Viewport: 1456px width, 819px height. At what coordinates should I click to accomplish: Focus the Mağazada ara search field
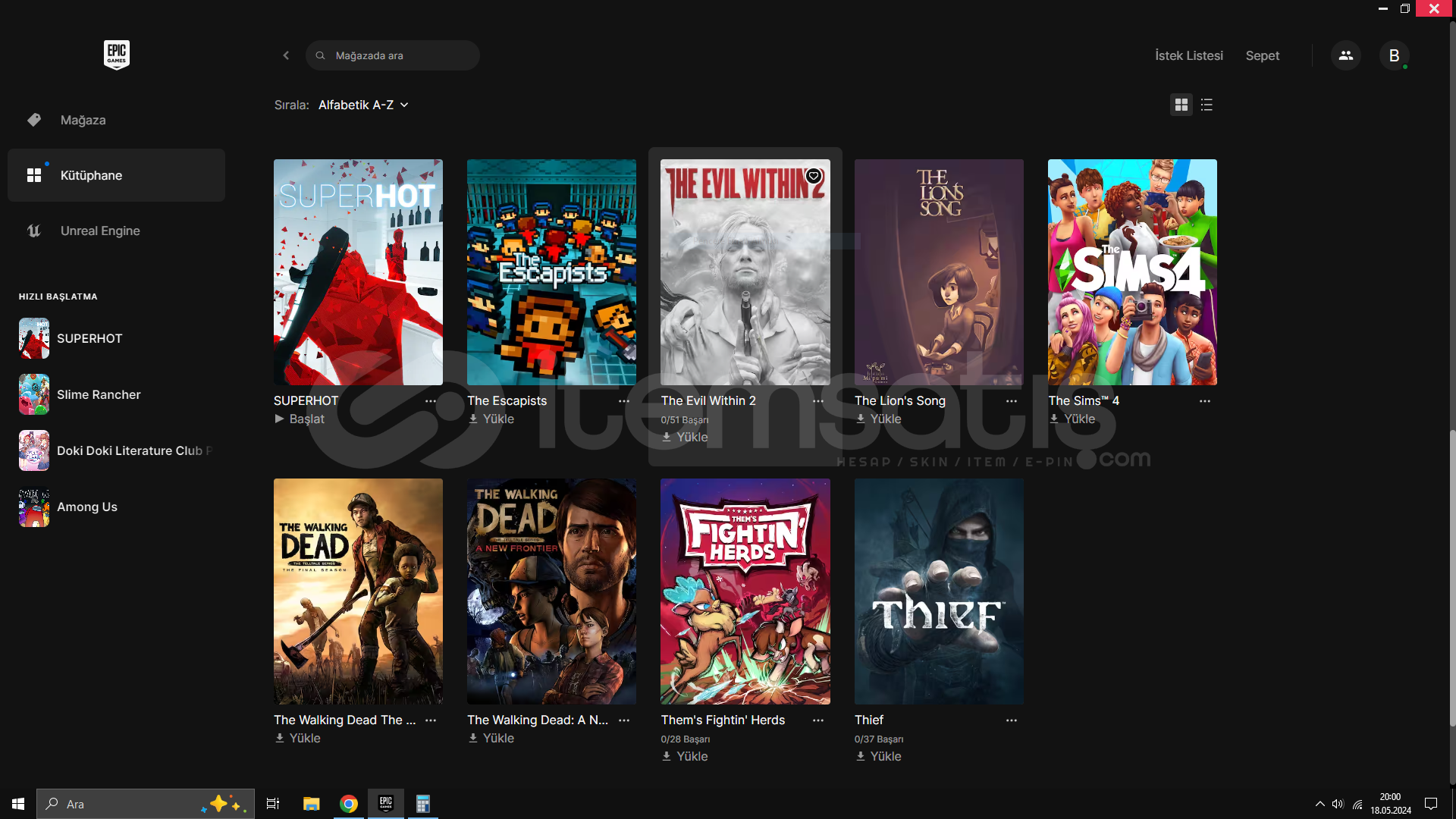click(393, 55)
